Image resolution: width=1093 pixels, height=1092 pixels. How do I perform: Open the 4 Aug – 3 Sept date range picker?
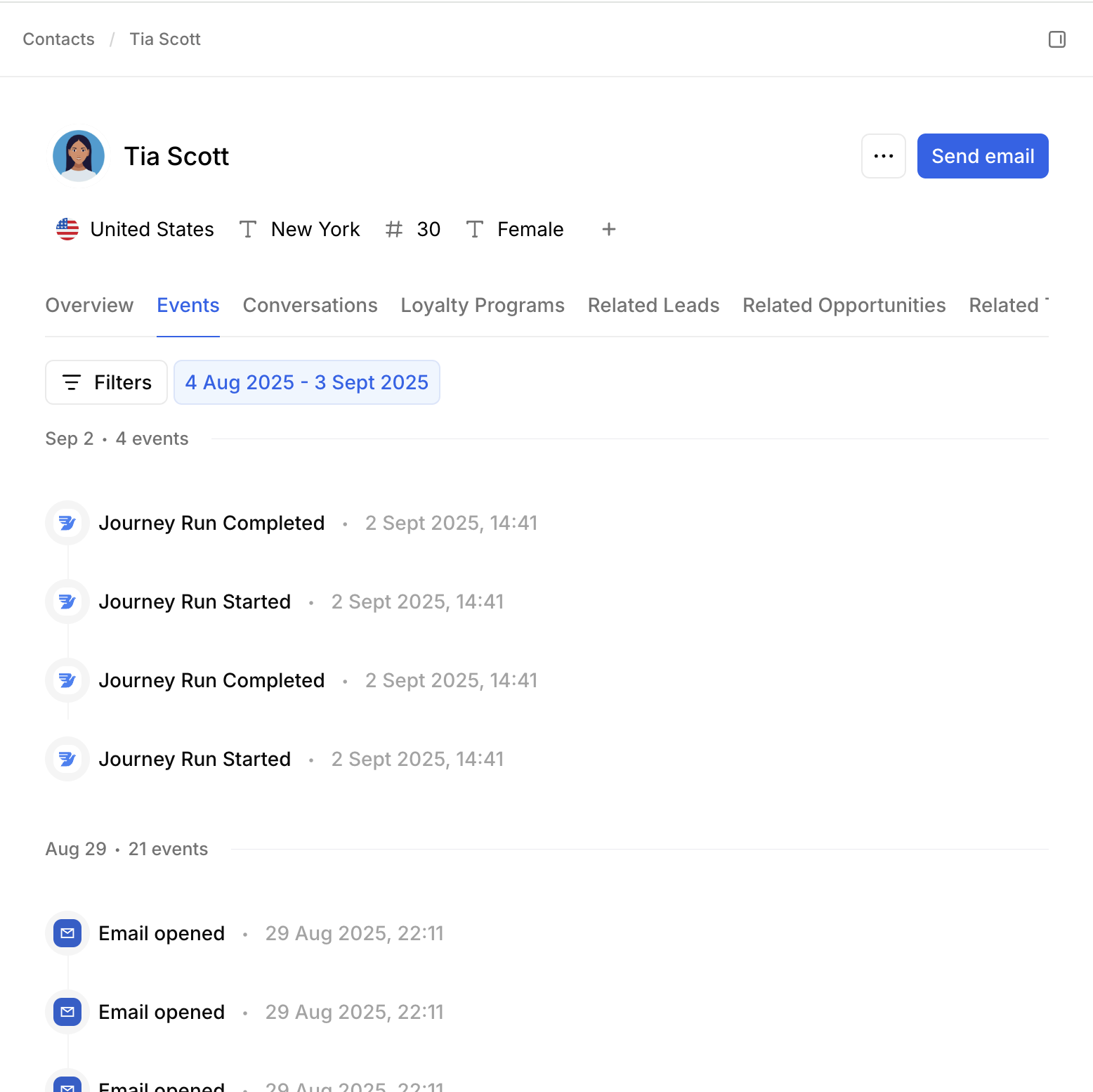306,382
